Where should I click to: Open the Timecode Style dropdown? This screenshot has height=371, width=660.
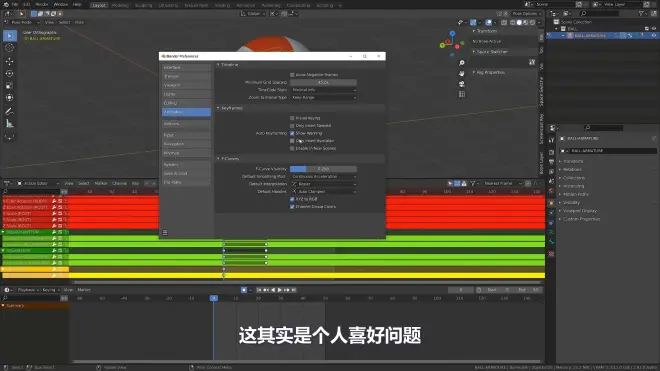(x=323, y=90)
